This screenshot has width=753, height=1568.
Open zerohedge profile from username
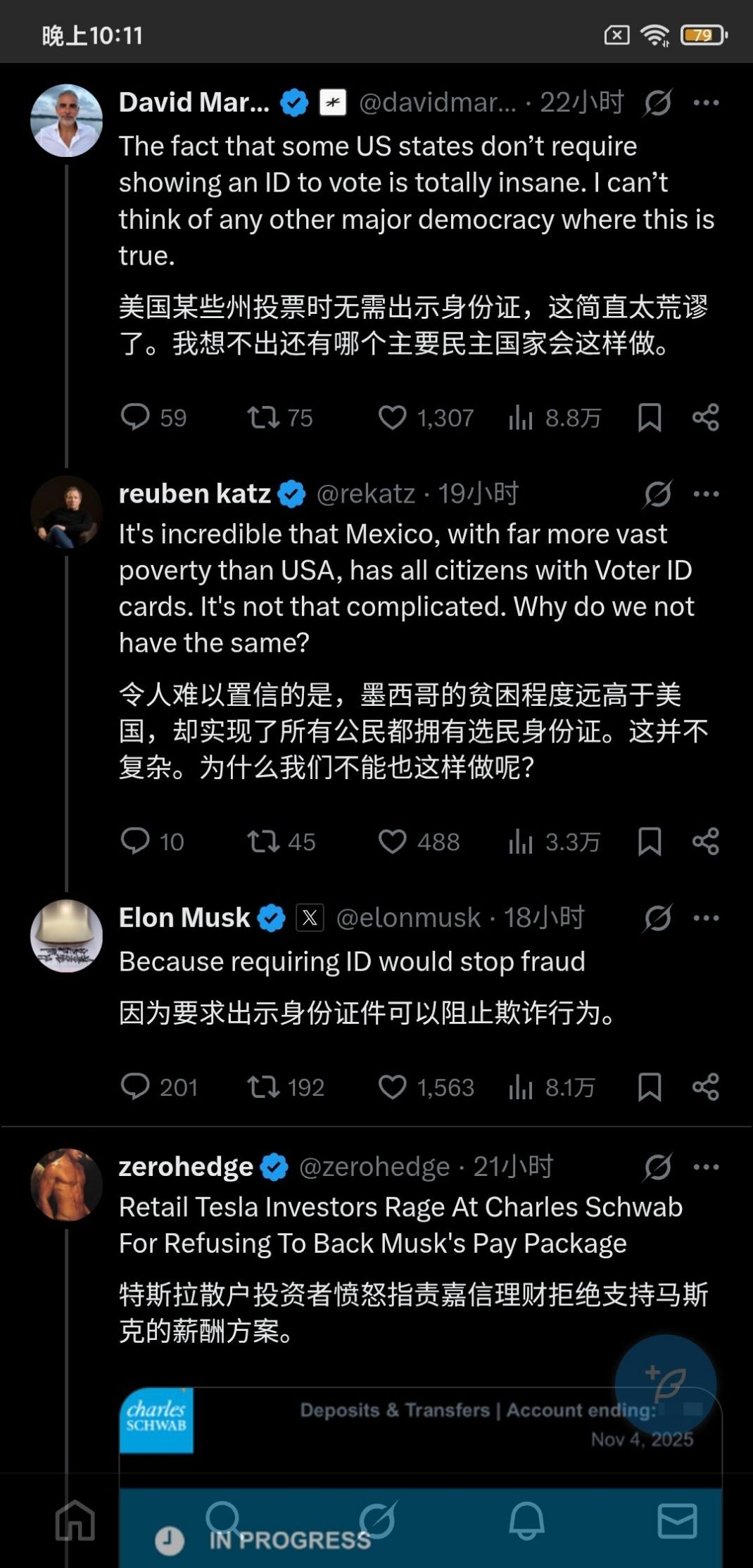click(186, 1167)
